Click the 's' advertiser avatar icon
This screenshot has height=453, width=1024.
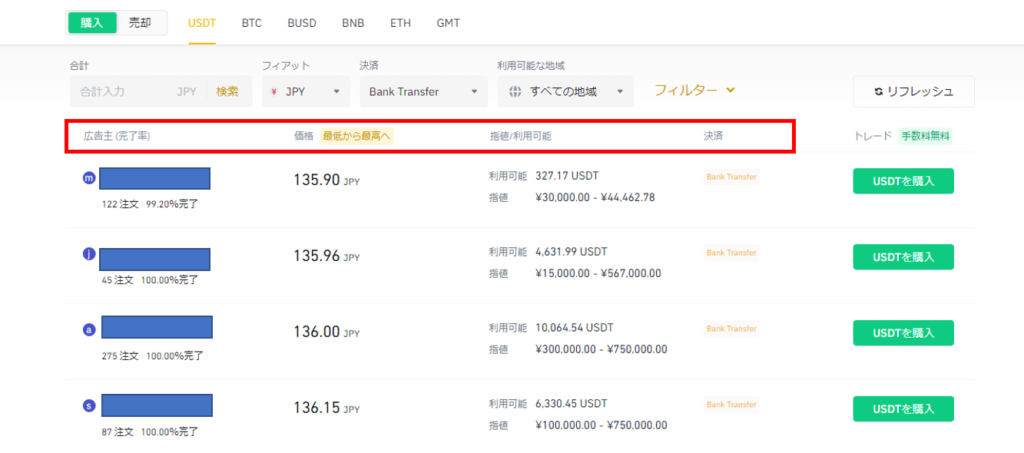pyautogui.click(x=89, y=406)
